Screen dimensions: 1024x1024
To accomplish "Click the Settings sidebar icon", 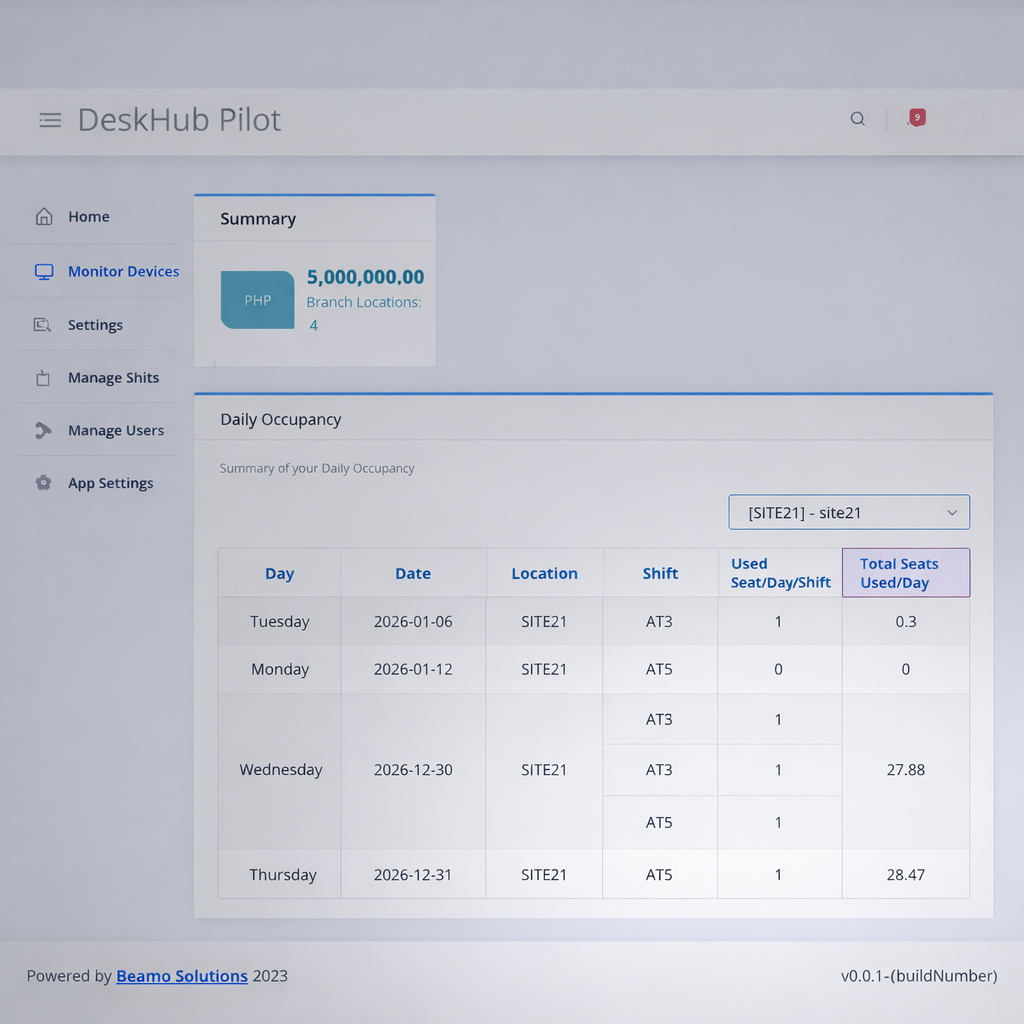I will [42, 325].
